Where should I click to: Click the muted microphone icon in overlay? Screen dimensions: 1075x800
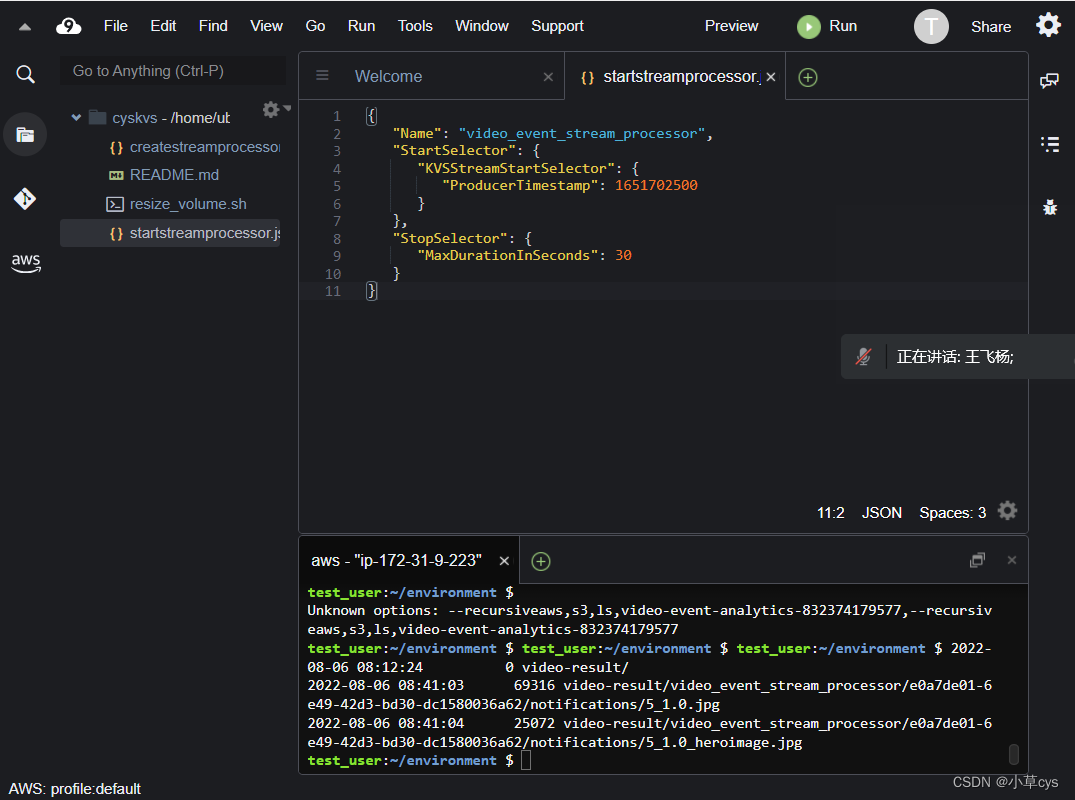click(x=863, y=356)
